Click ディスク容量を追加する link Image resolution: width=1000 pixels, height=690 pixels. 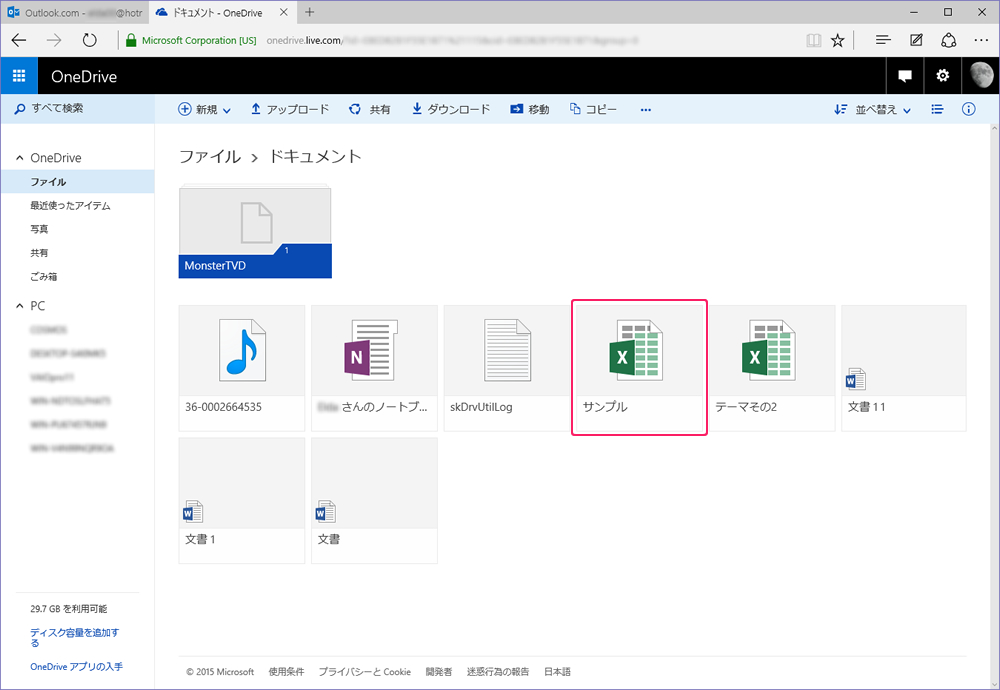point(74,637)
